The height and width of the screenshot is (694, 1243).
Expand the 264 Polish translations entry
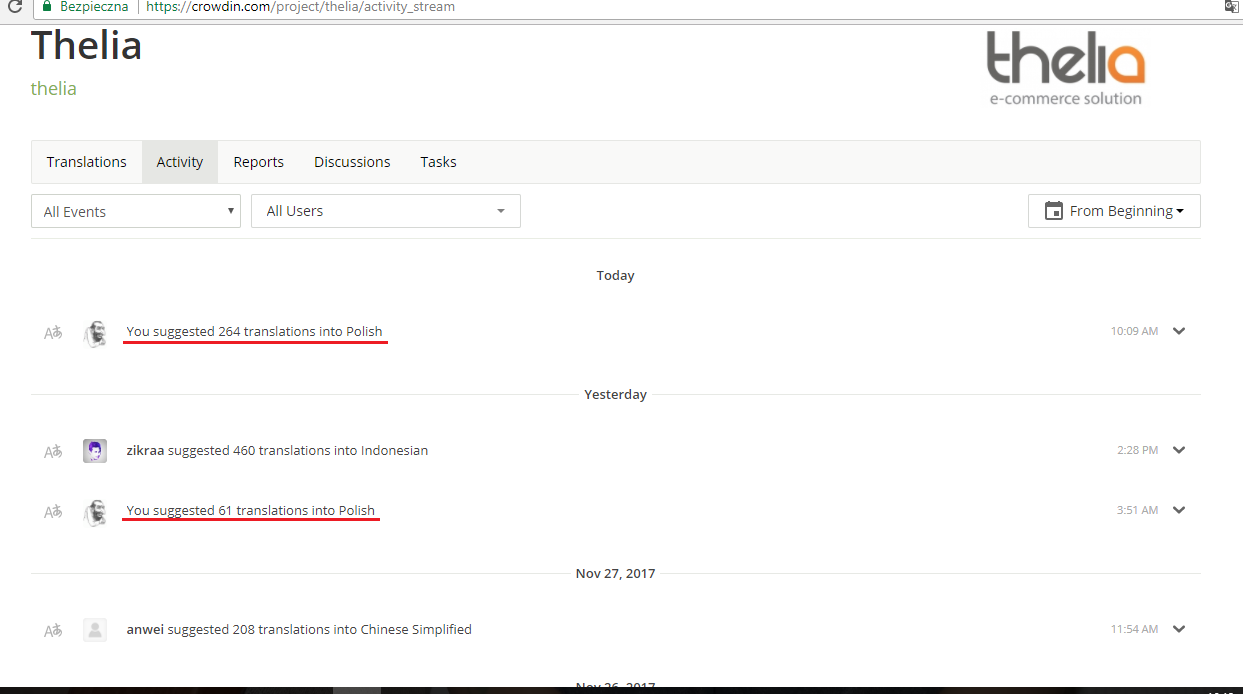1179,331
